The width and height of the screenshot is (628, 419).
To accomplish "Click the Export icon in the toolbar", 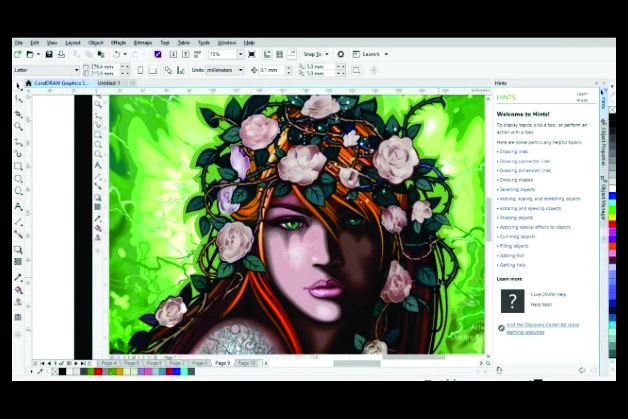I will [185, 54].
